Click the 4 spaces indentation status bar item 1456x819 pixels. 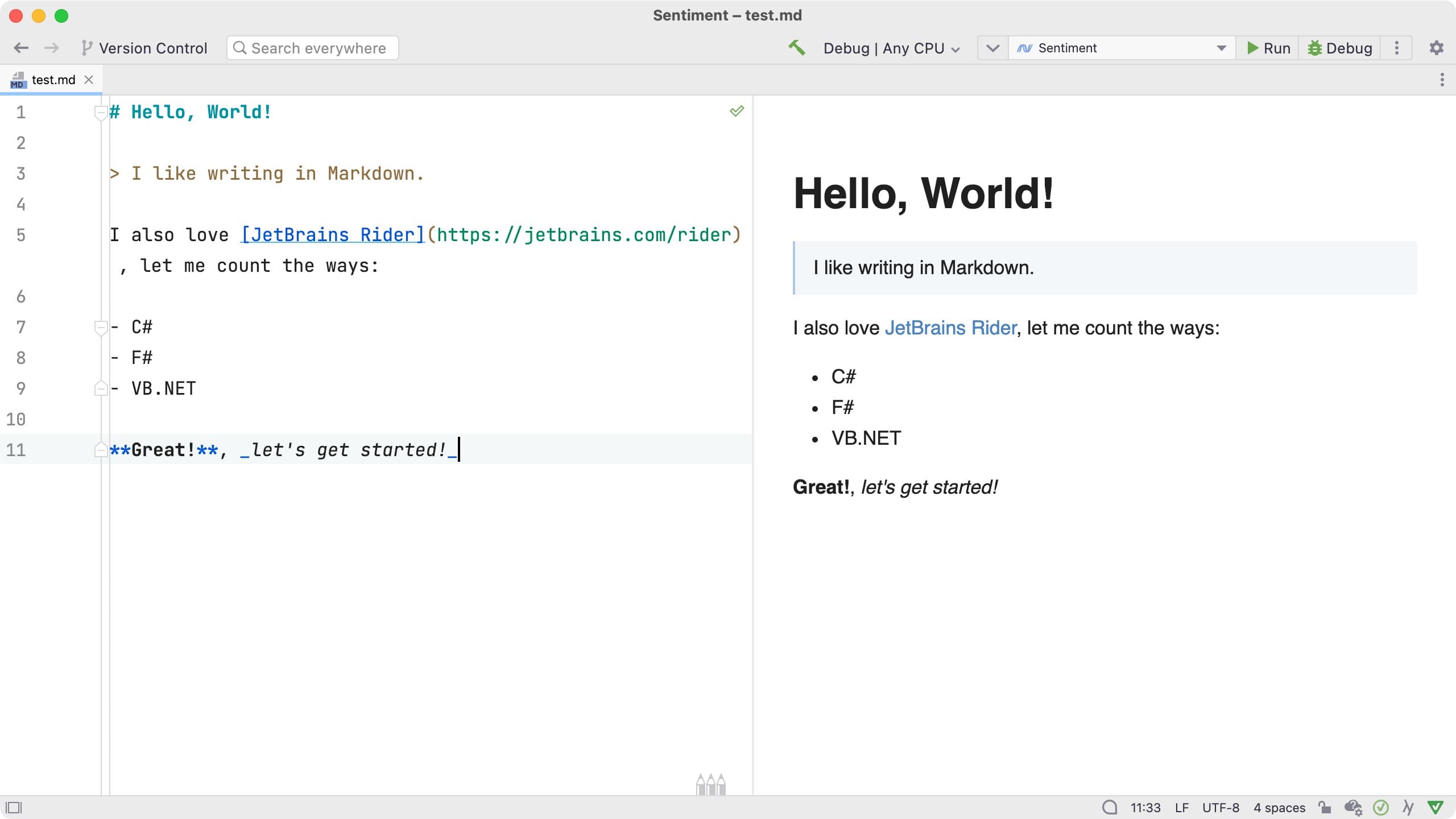(1283, 808)
